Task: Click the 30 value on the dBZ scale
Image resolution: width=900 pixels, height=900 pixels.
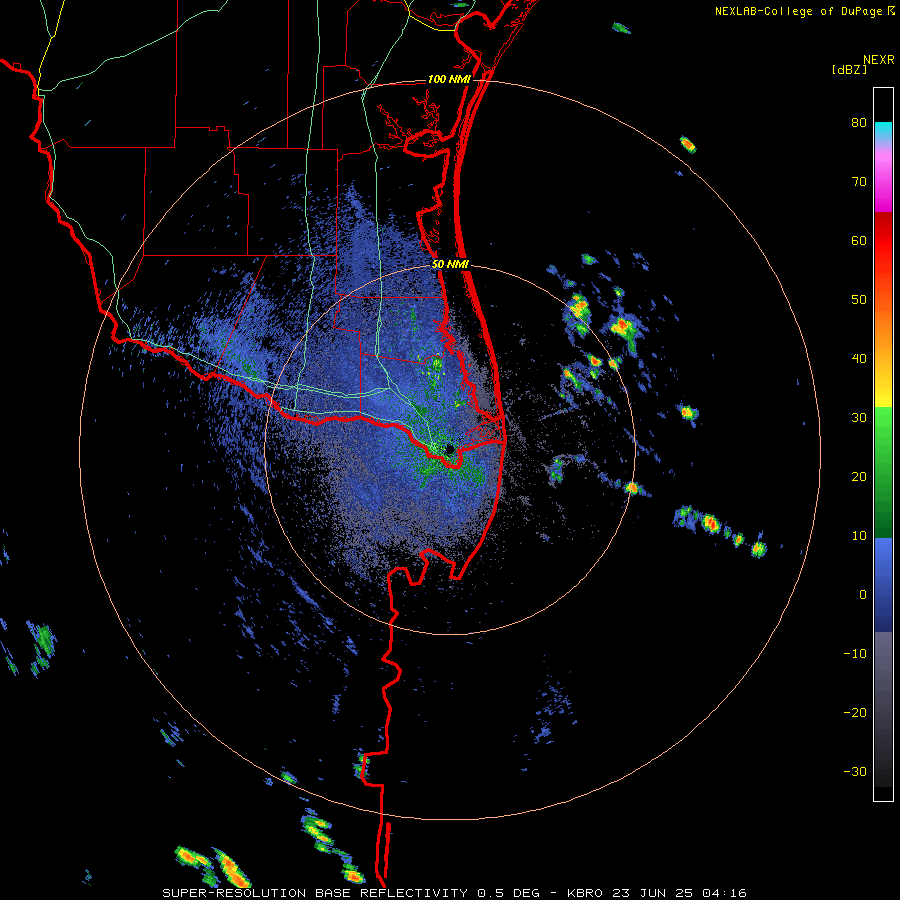Action: tap(859, 418)
